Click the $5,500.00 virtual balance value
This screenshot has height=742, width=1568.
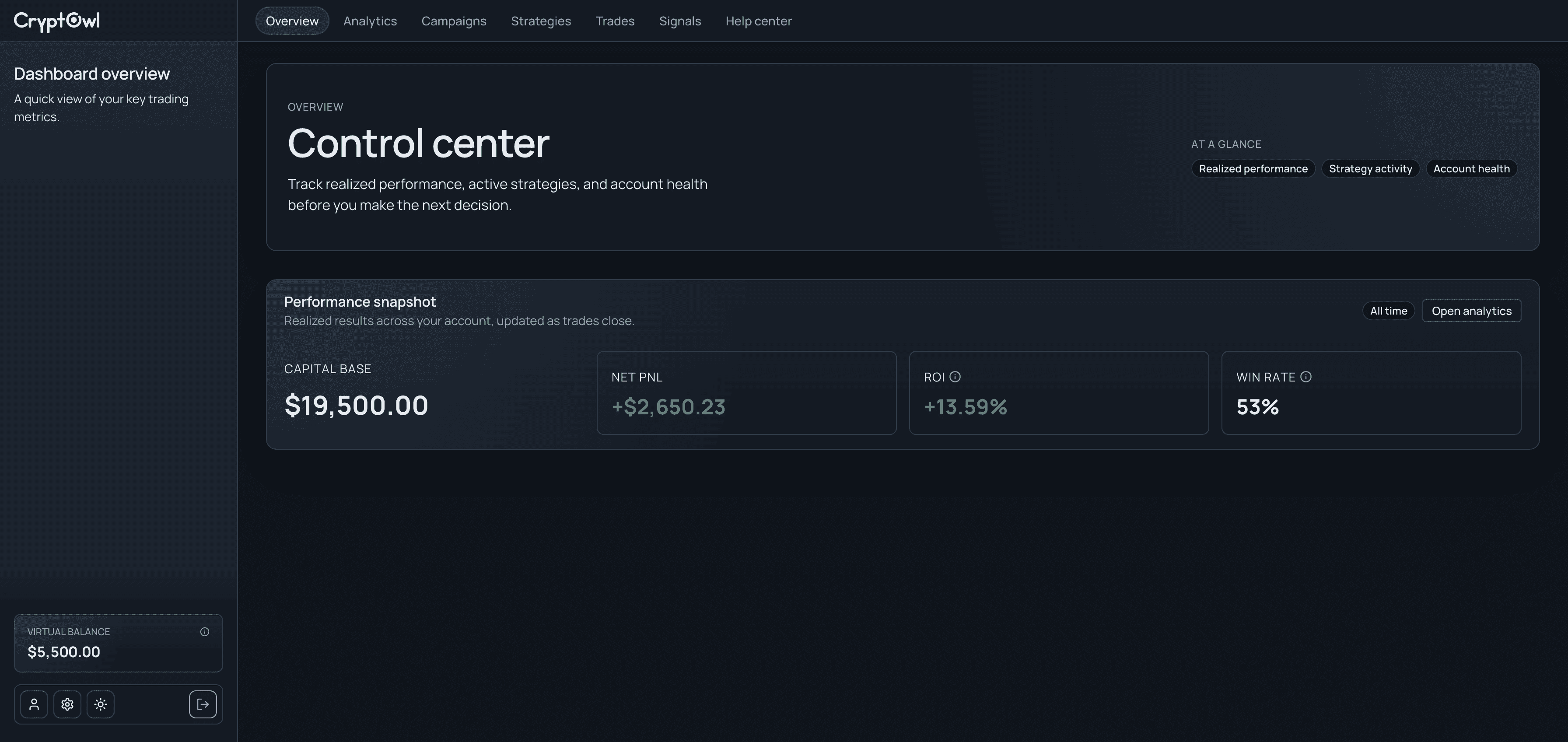[x=64, y=652]
